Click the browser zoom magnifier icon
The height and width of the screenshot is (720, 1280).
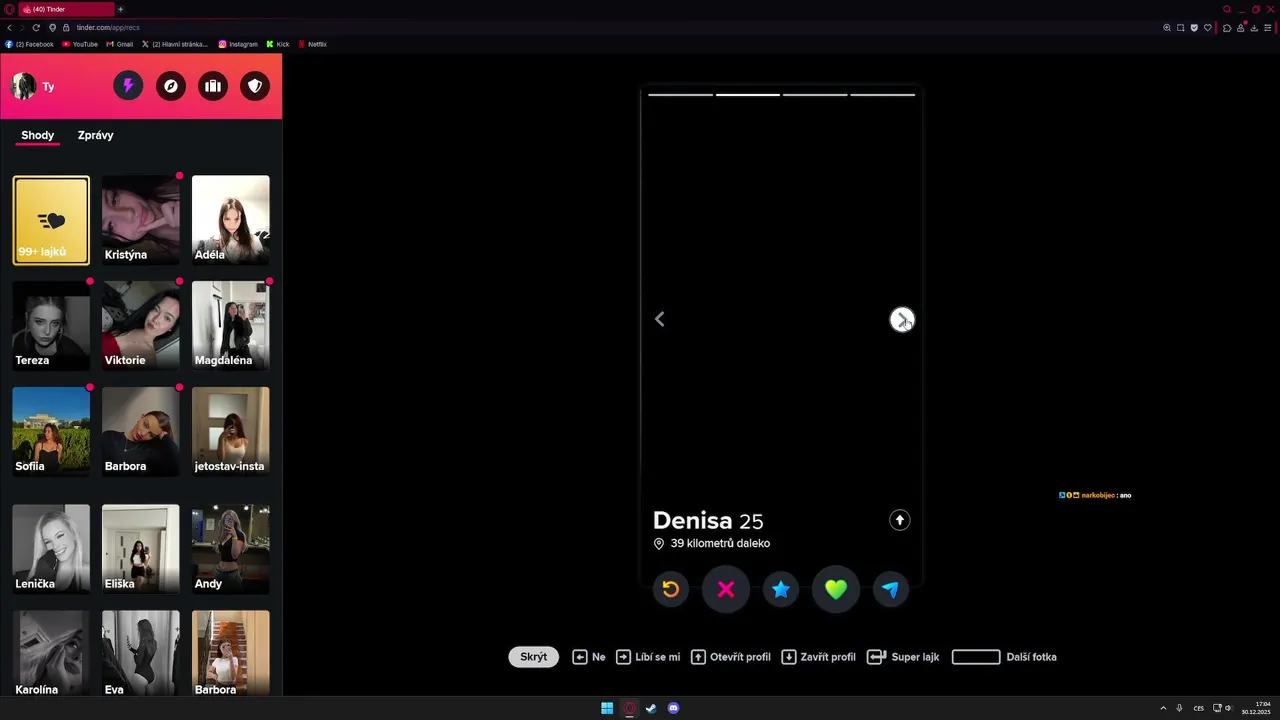click(x=1167, y=28)
